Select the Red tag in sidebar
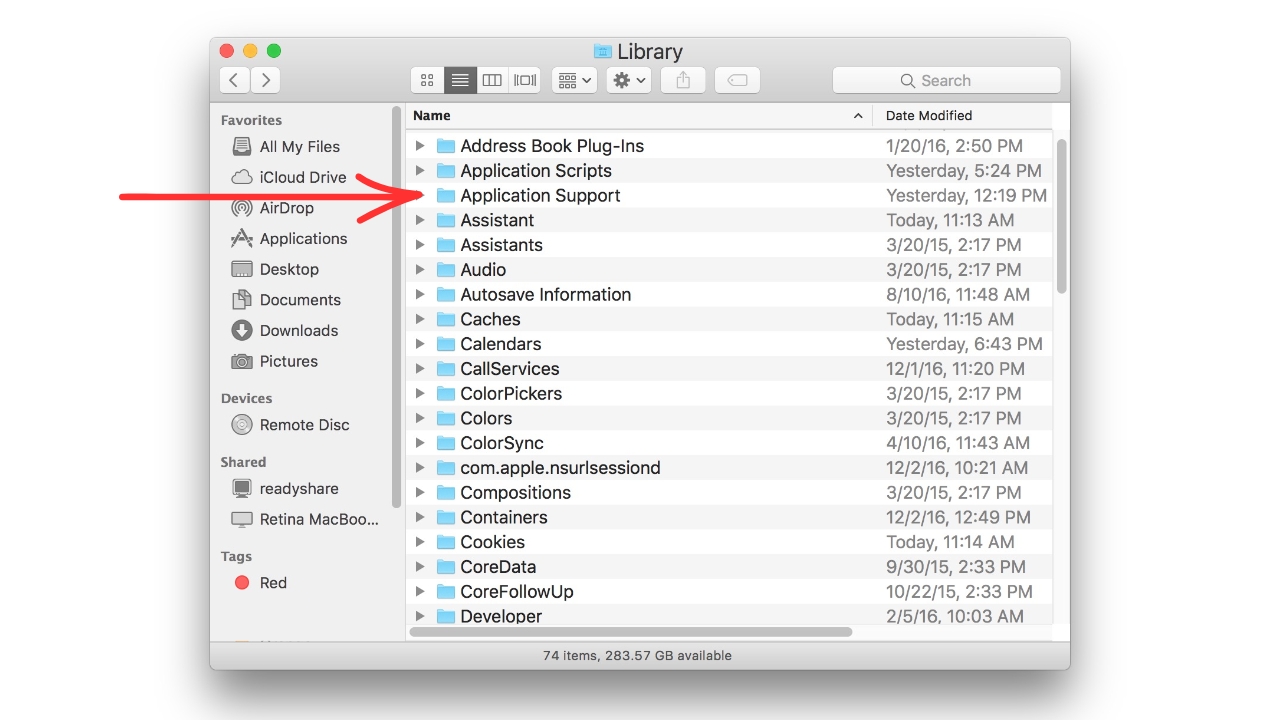Image resolution: width=1280 pixels, height=720 pixels. tap(260, 582)
